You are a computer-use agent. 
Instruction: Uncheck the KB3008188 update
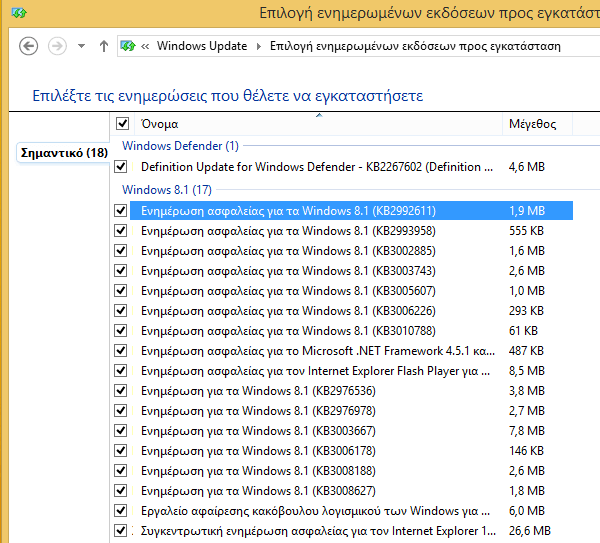click(121, 470)
